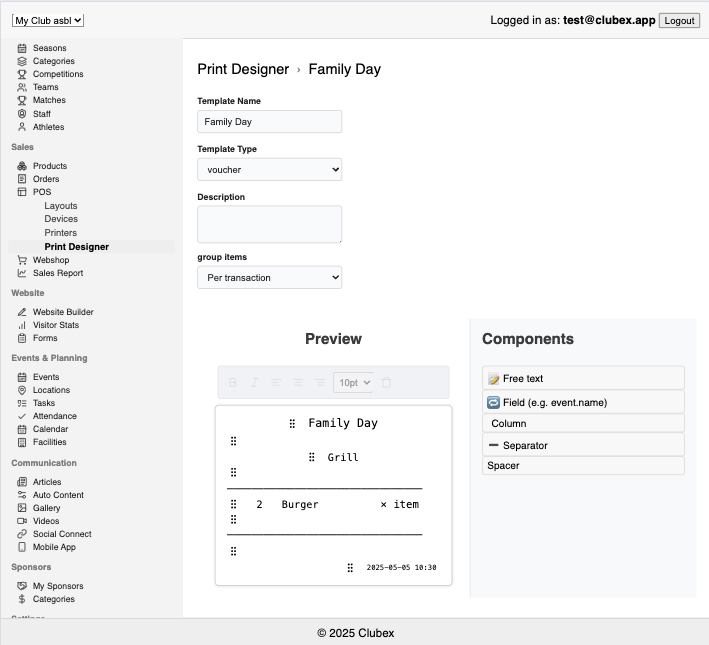709x645 pixels.
Task: Open Articles in the sidebar
Action: (47, 482)
